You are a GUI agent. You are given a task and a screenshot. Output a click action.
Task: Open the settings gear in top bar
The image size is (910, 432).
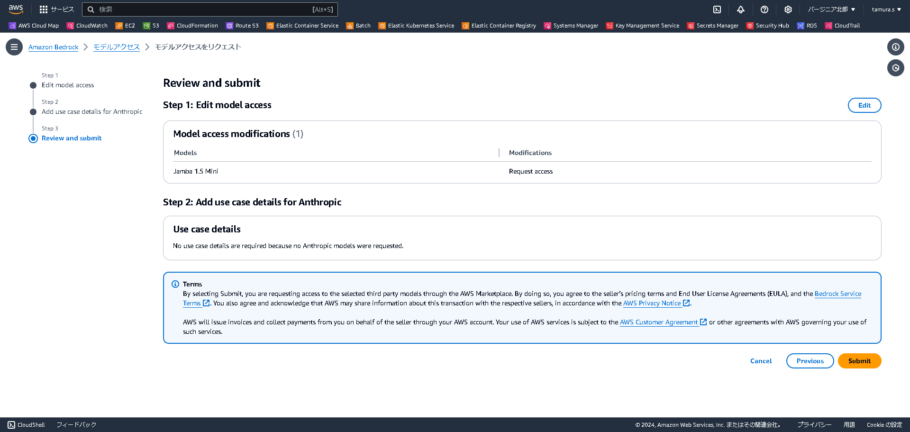point(788,9)
